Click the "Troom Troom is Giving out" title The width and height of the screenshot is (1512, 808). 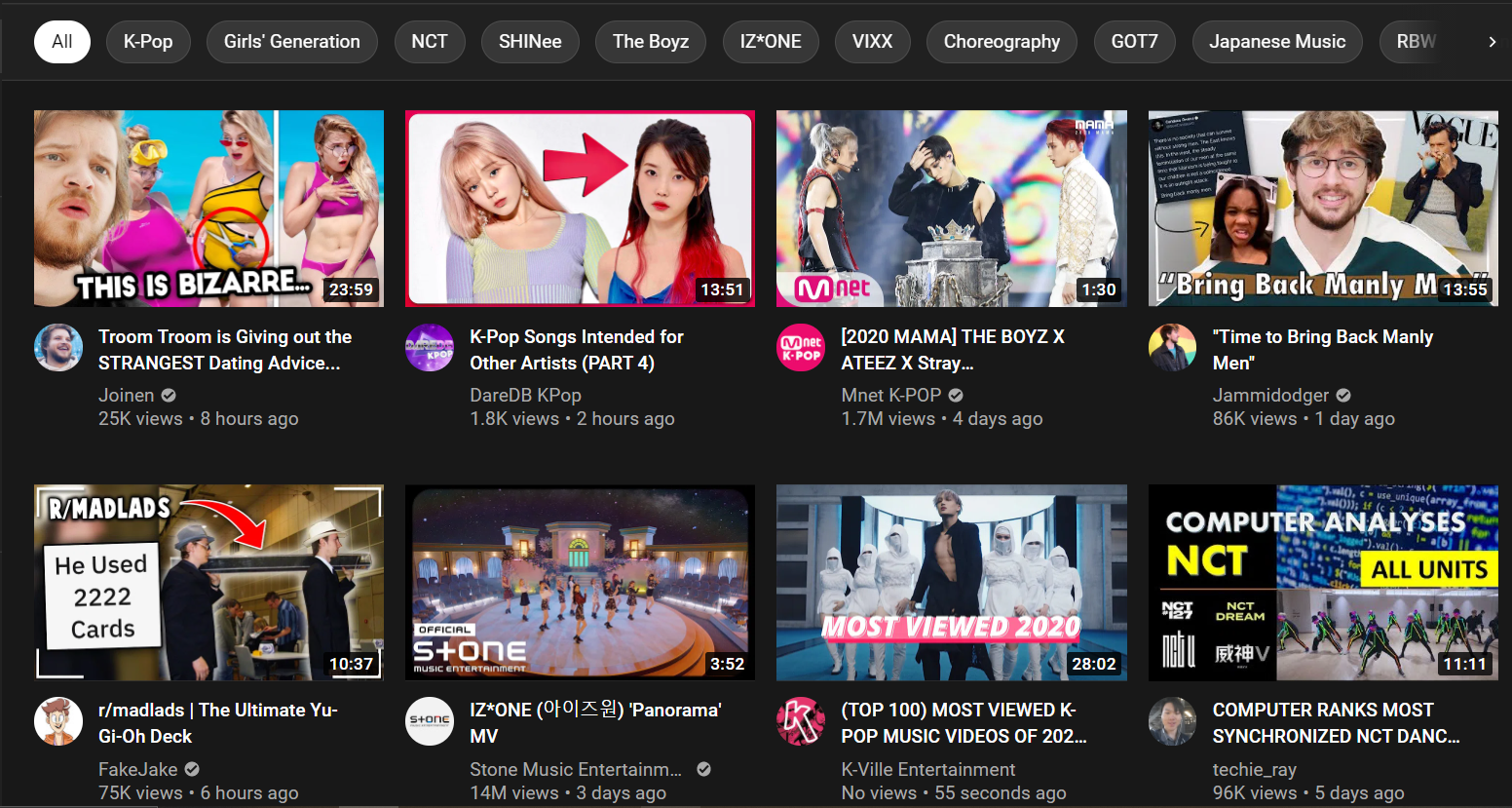[x=225, y=350]
